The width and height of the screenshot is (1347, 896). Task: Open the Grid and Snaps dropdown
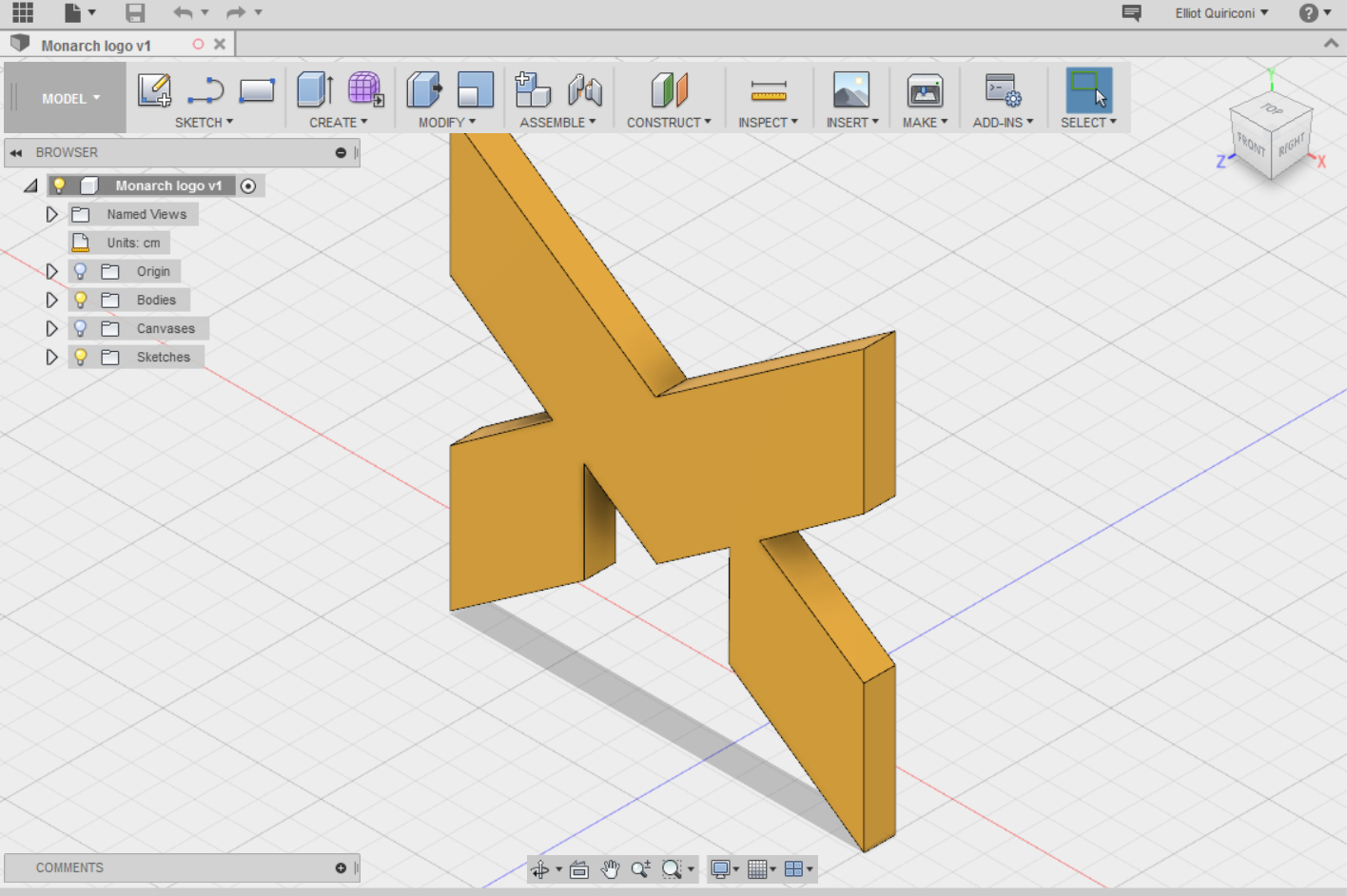point(762,869)
